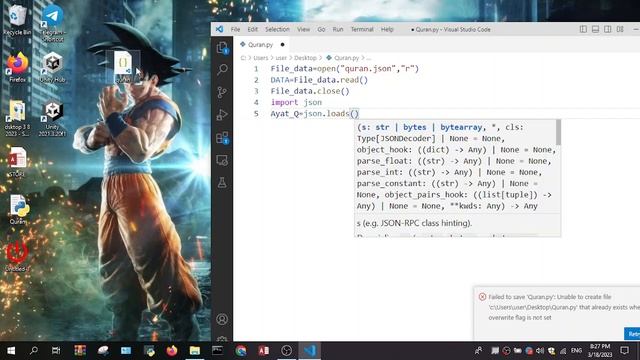Open Chrome from taskbar
Viewport: 640px width, 360px height.
pyautogui.click(x=241, y=351)
